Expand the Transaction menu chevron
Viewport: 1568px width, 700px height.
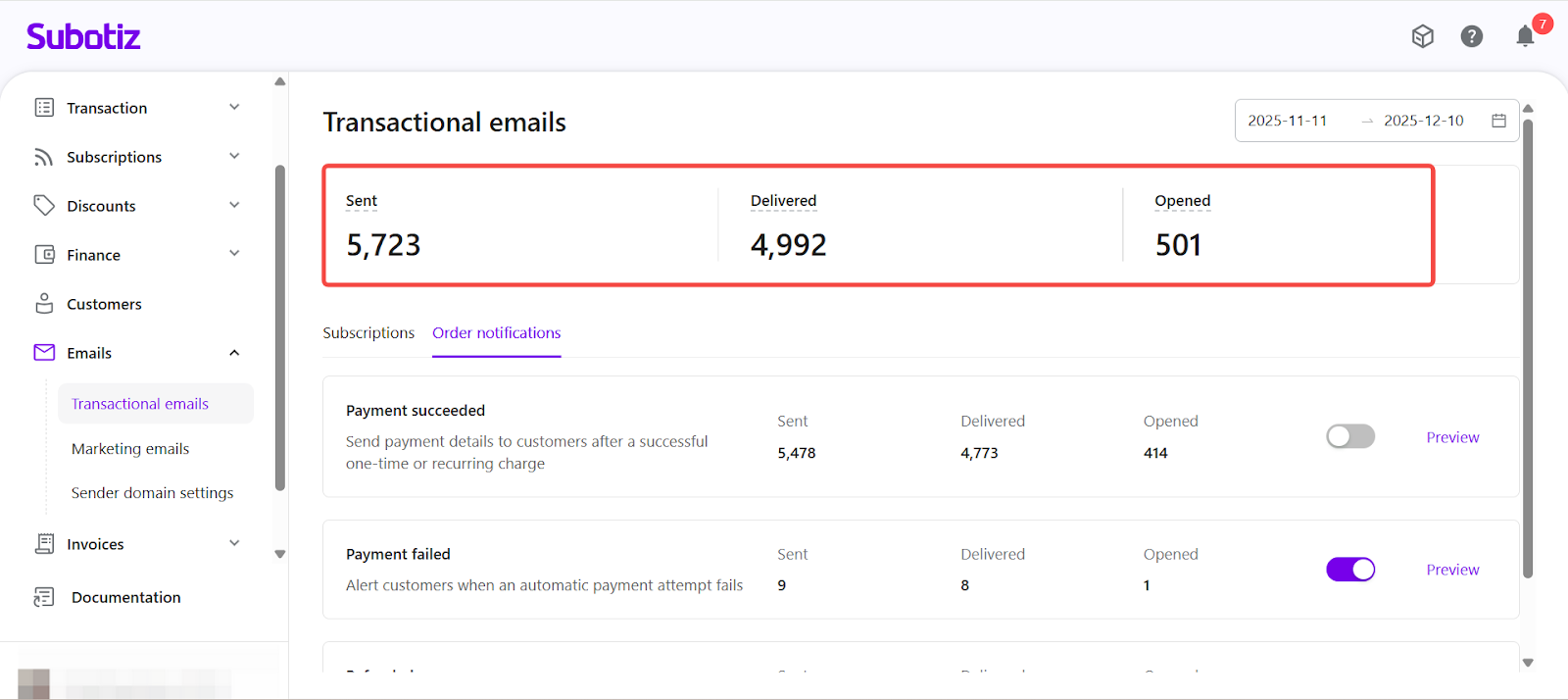tap(234, 108)
